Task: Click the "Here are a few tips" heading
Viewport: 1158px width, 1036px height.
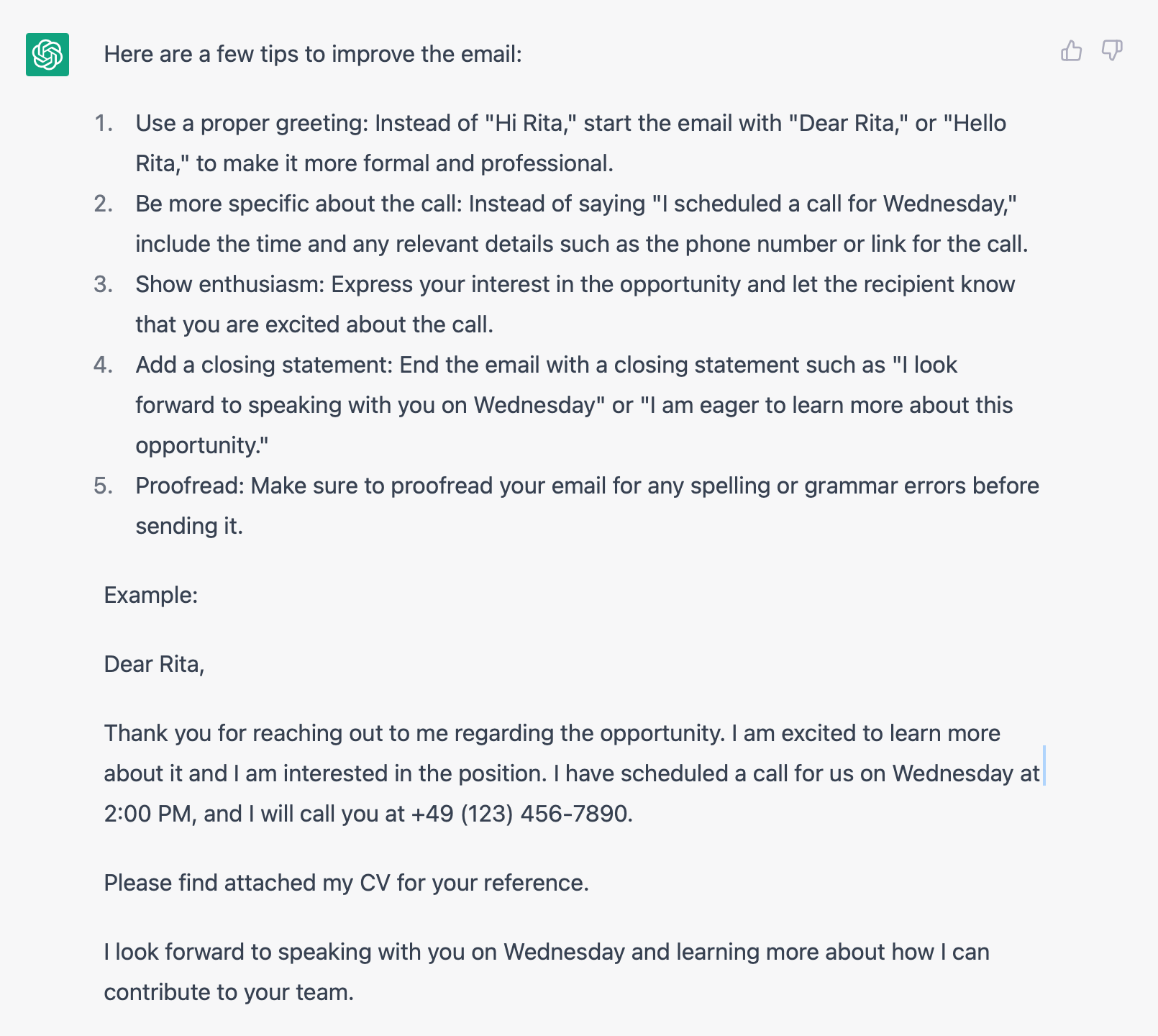Action: [313, 55]
